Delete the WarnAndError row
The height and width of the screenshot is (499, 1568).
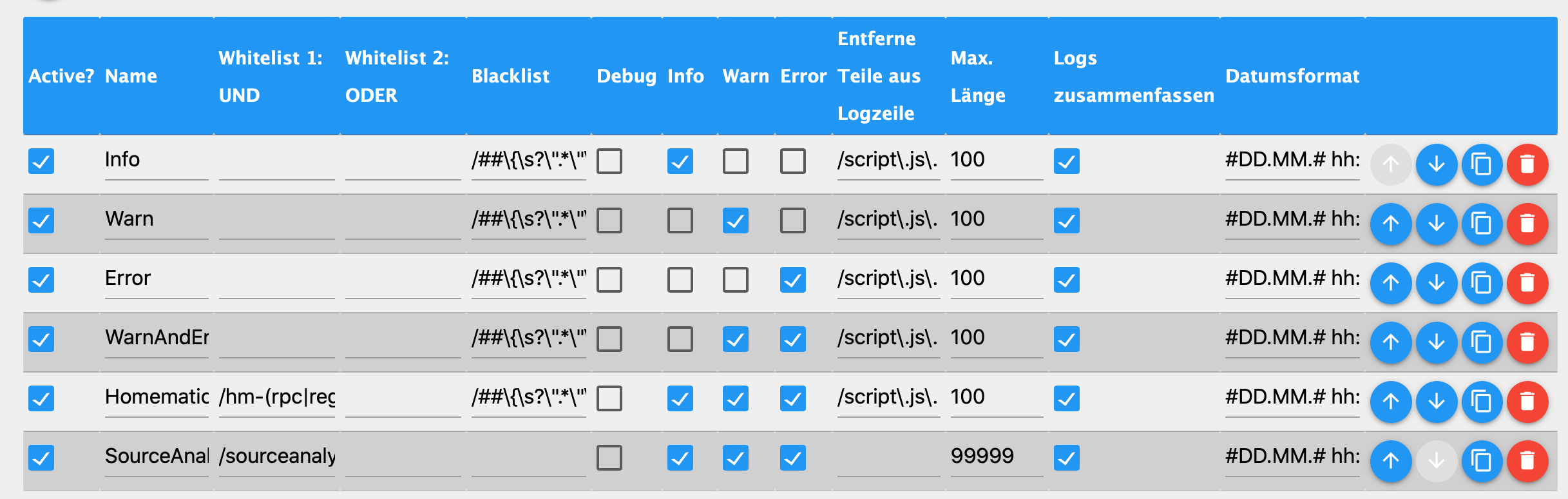(x=1527, y=342)
